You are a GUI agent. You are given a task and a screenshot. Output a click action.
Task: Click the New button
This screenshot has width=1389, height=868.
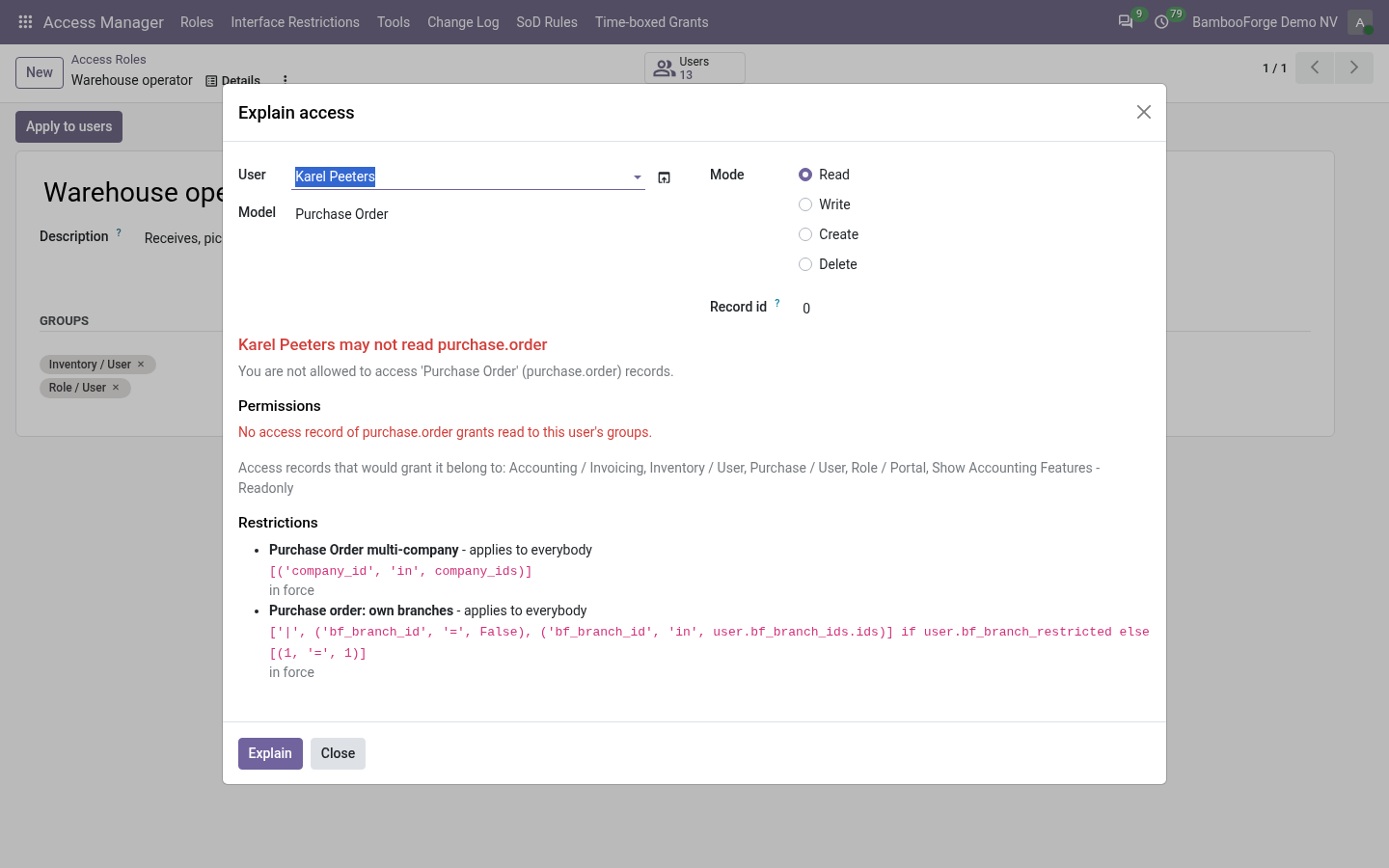40,72
